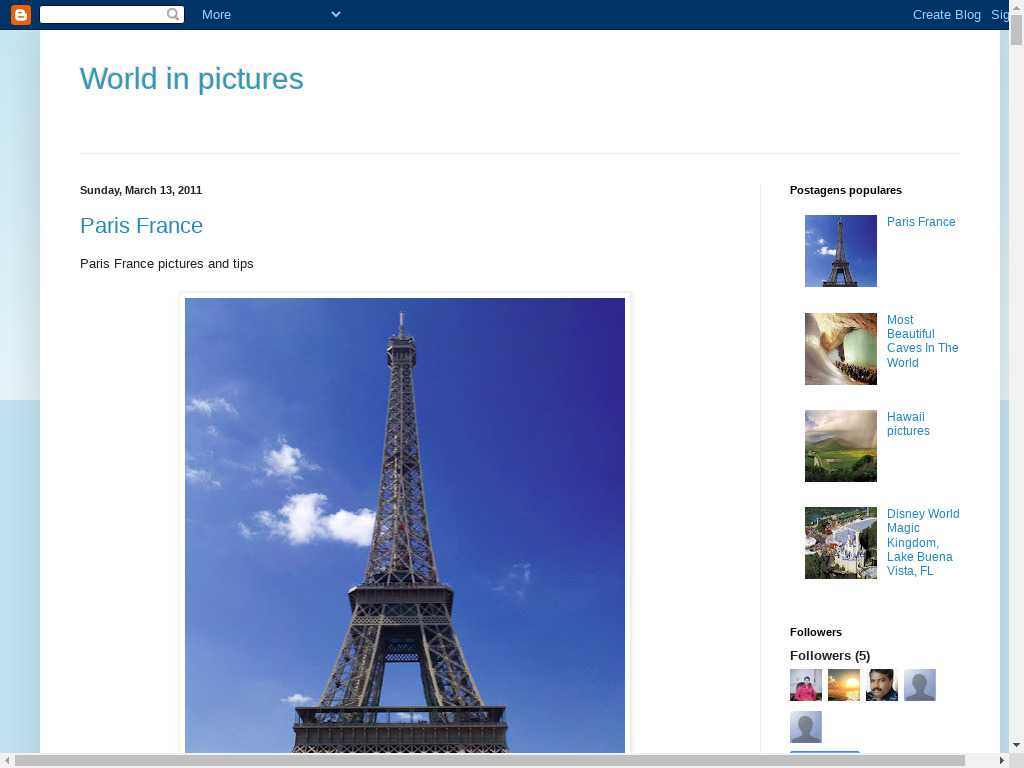
Task: Click the Eiffel Tower sidebar thumbnail
Action: [x=840, y=251]
